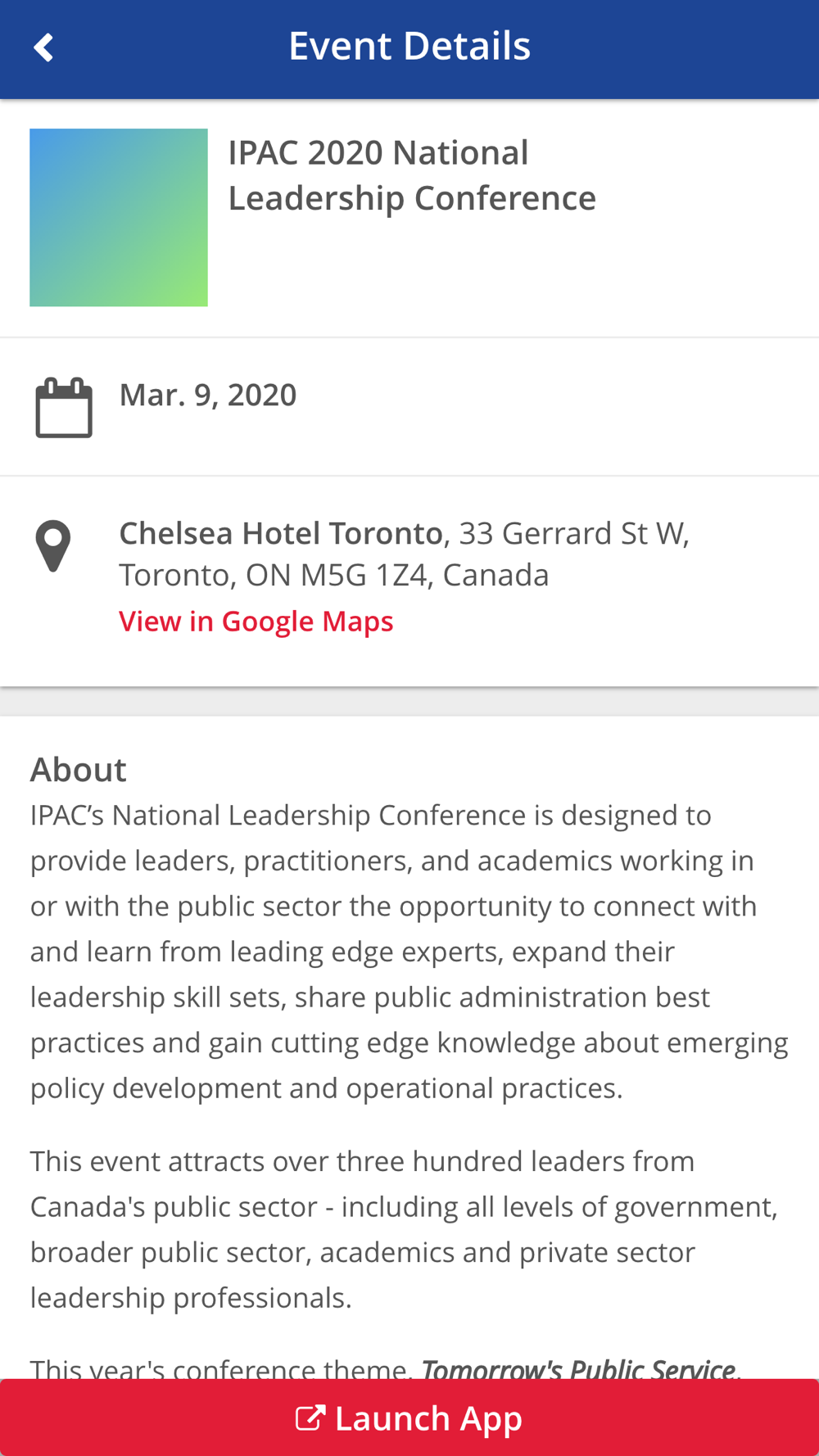Tap the Event Details header title

tap(409, 46)
